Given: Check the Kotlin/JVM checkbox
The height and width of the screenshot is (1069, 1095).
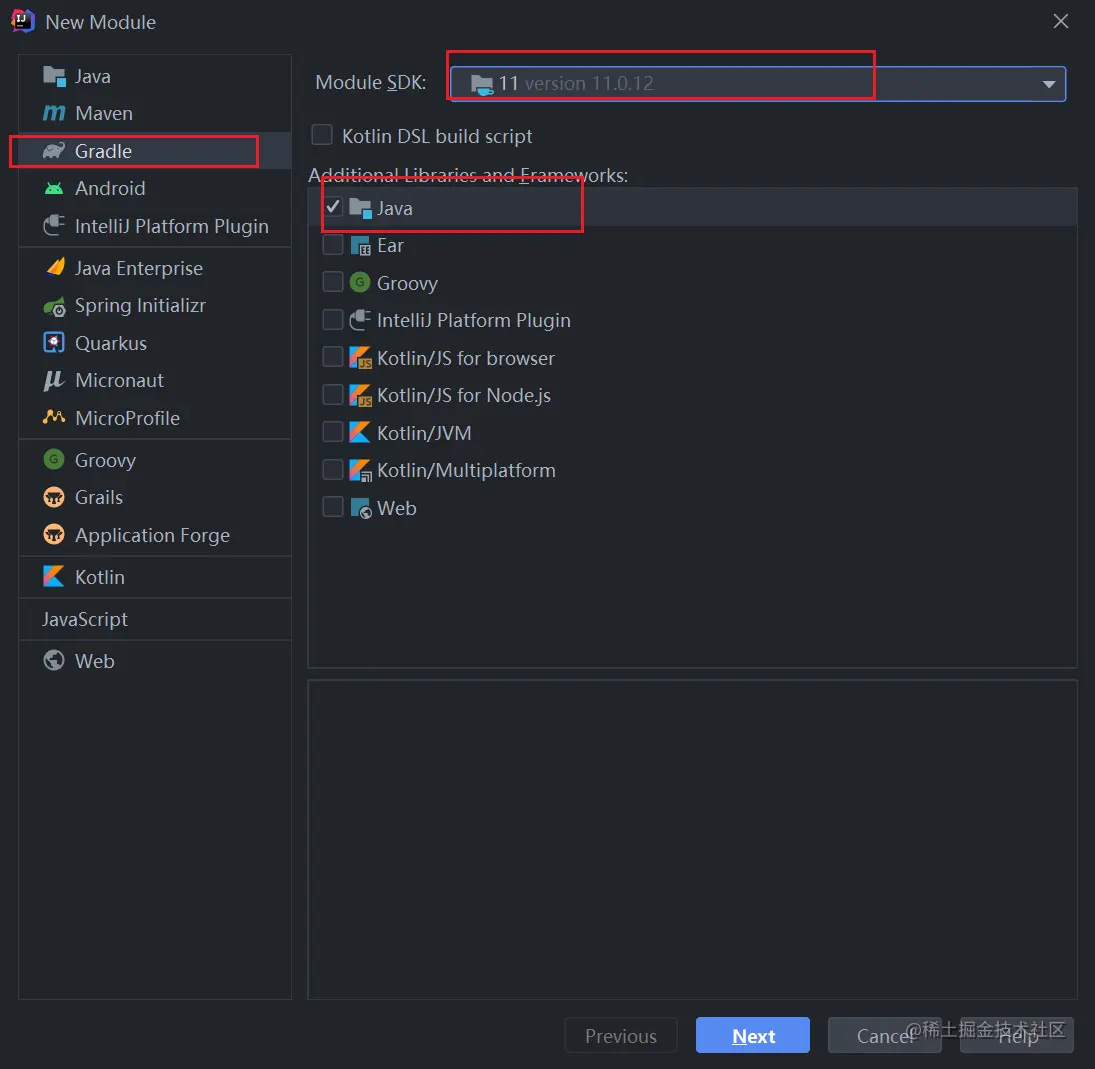Looking at the screenshot, I should (333, 432).
